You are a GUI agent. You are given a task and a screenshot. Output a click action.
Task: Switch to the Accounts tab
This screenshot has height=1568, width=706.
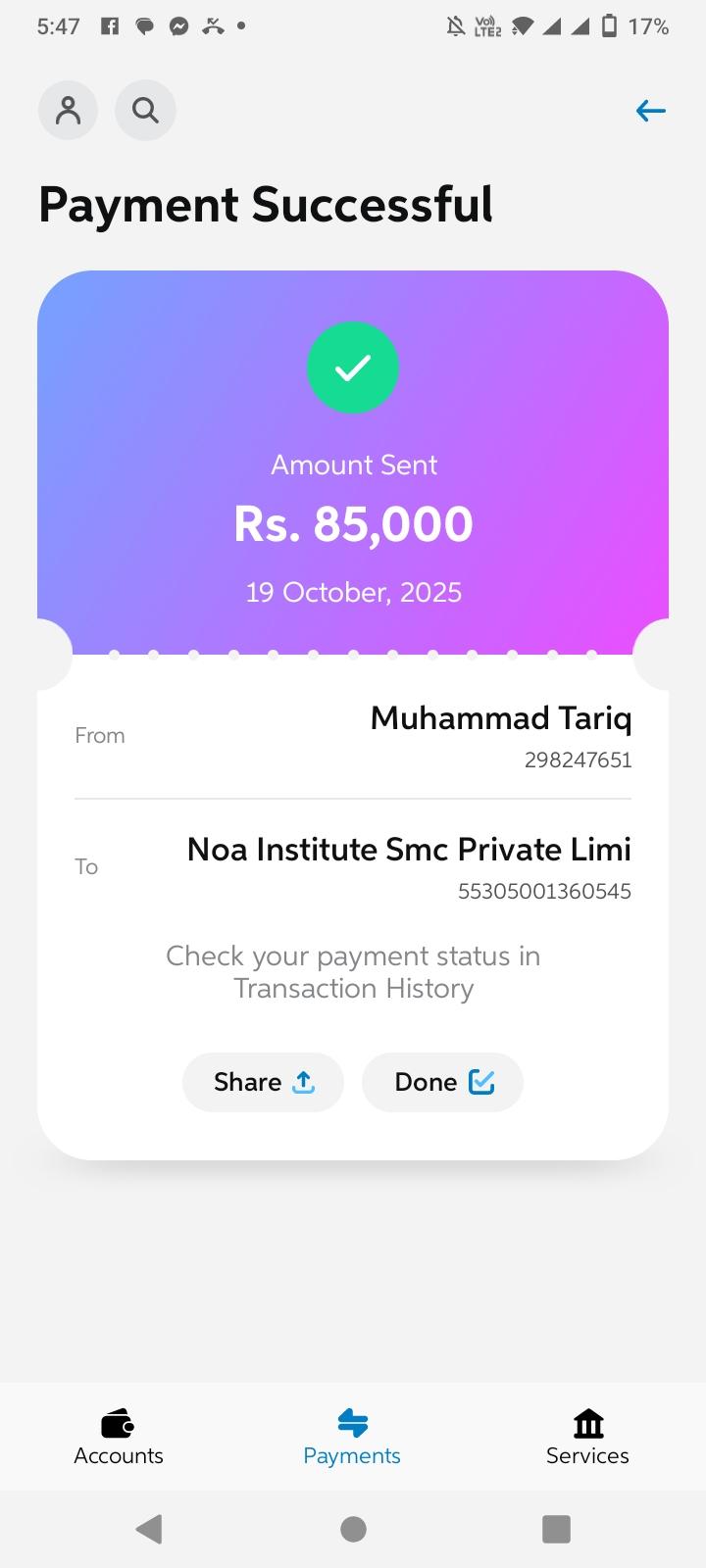click(118, 1455)
